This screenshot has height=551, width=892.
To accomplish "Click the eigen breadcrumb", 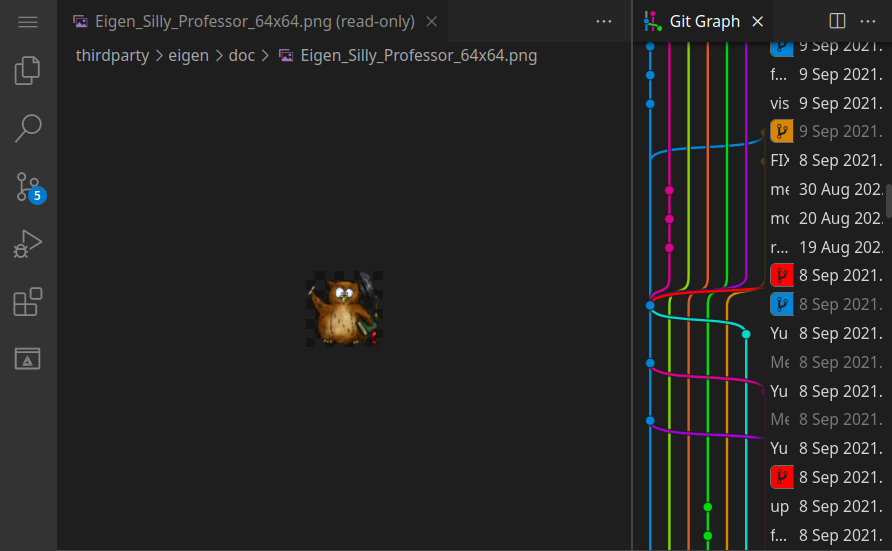I will coord(188,56).
